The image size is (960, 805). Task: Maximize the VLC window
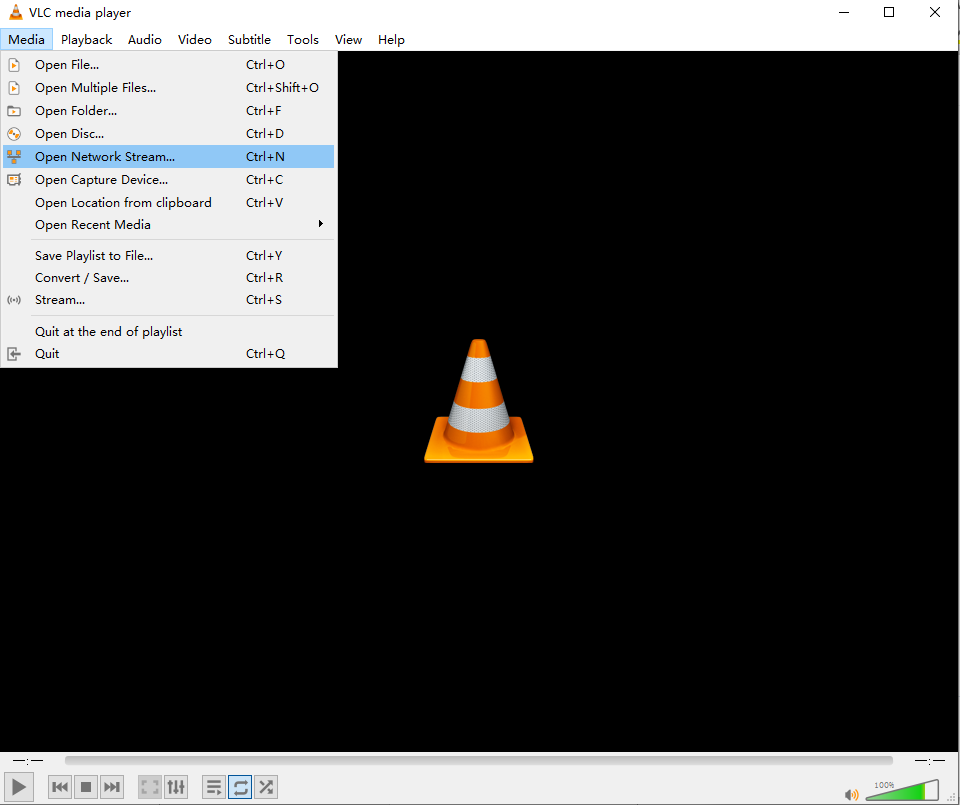pyautogui.click(x=889, y=12)
